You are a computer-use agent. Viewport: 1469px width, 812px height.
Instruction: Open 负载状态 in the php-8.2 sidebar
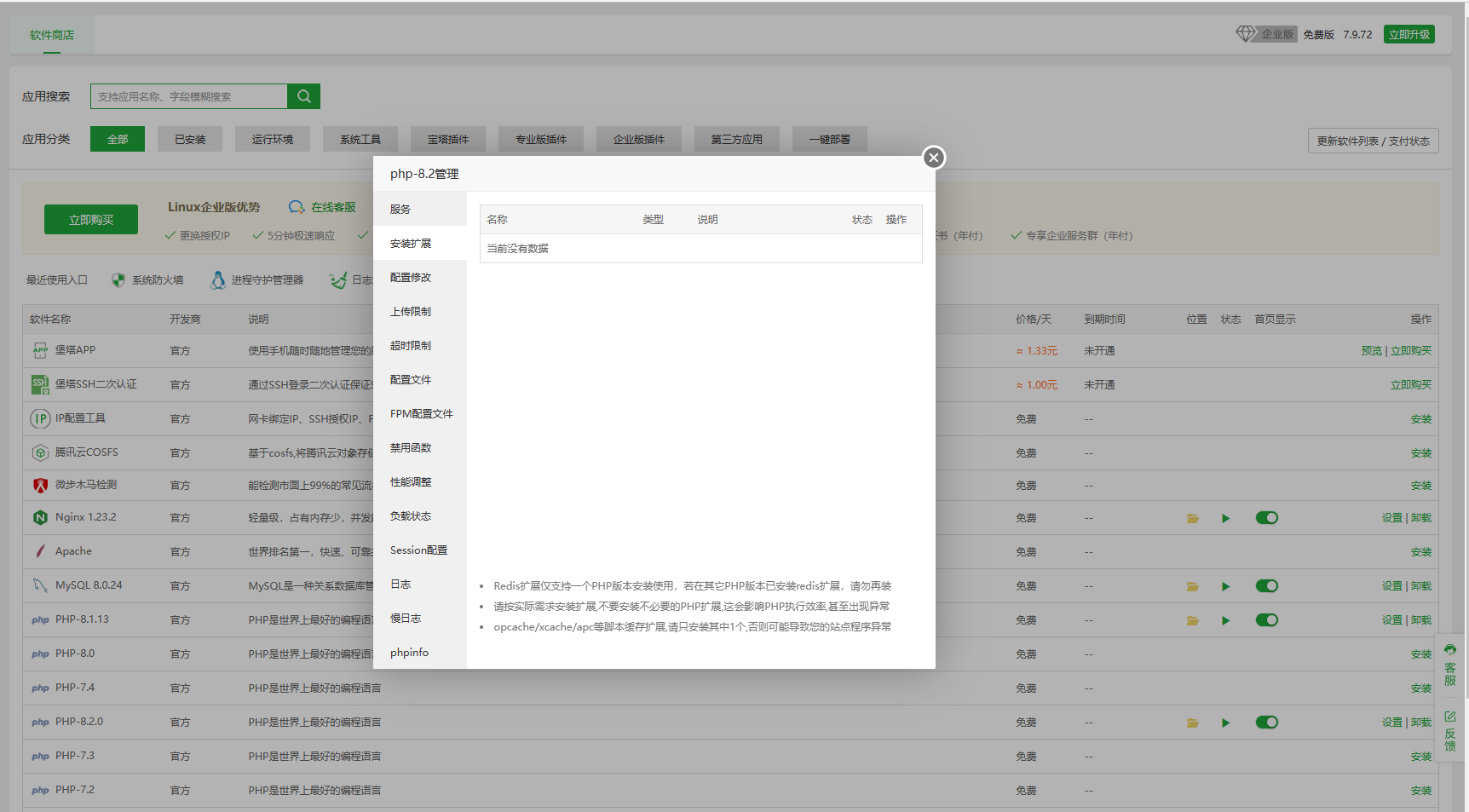tap(420, 515)
